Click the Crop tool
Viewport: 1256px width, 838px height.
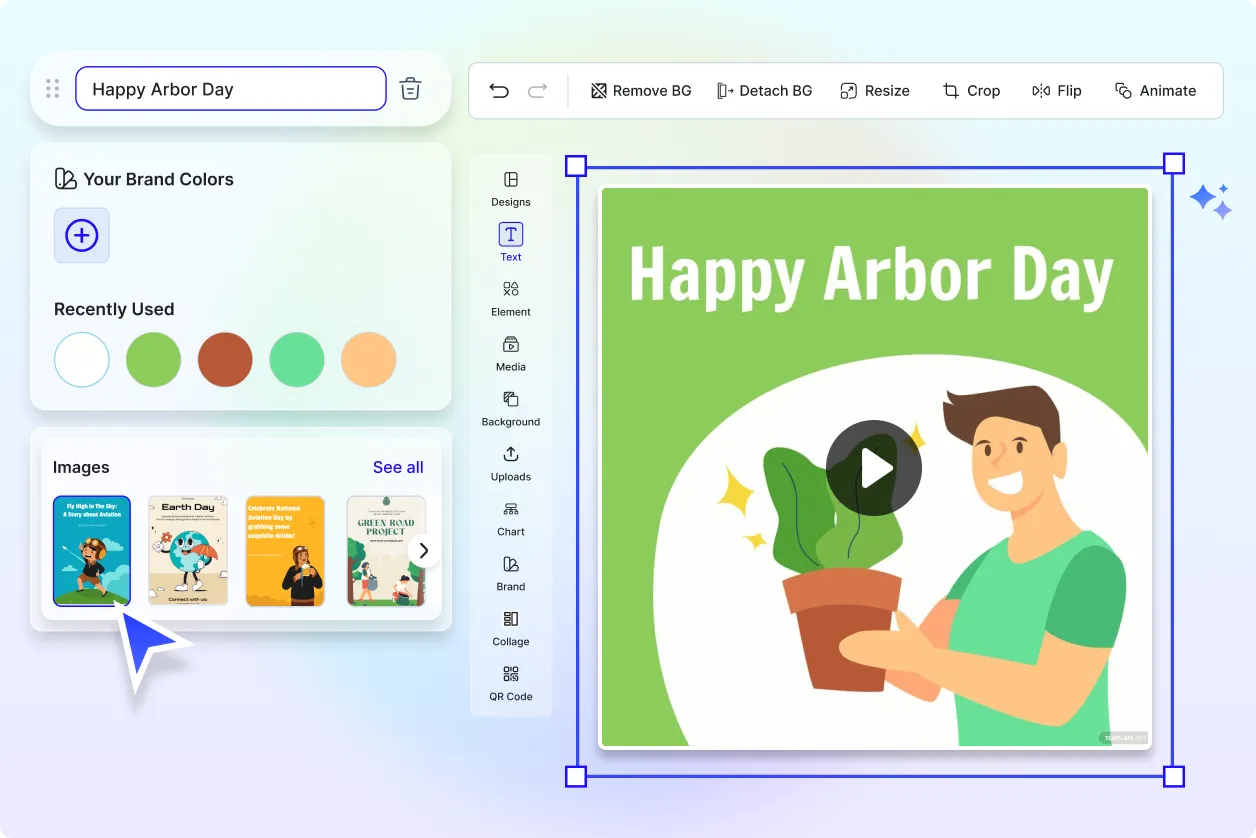[971, 90]
